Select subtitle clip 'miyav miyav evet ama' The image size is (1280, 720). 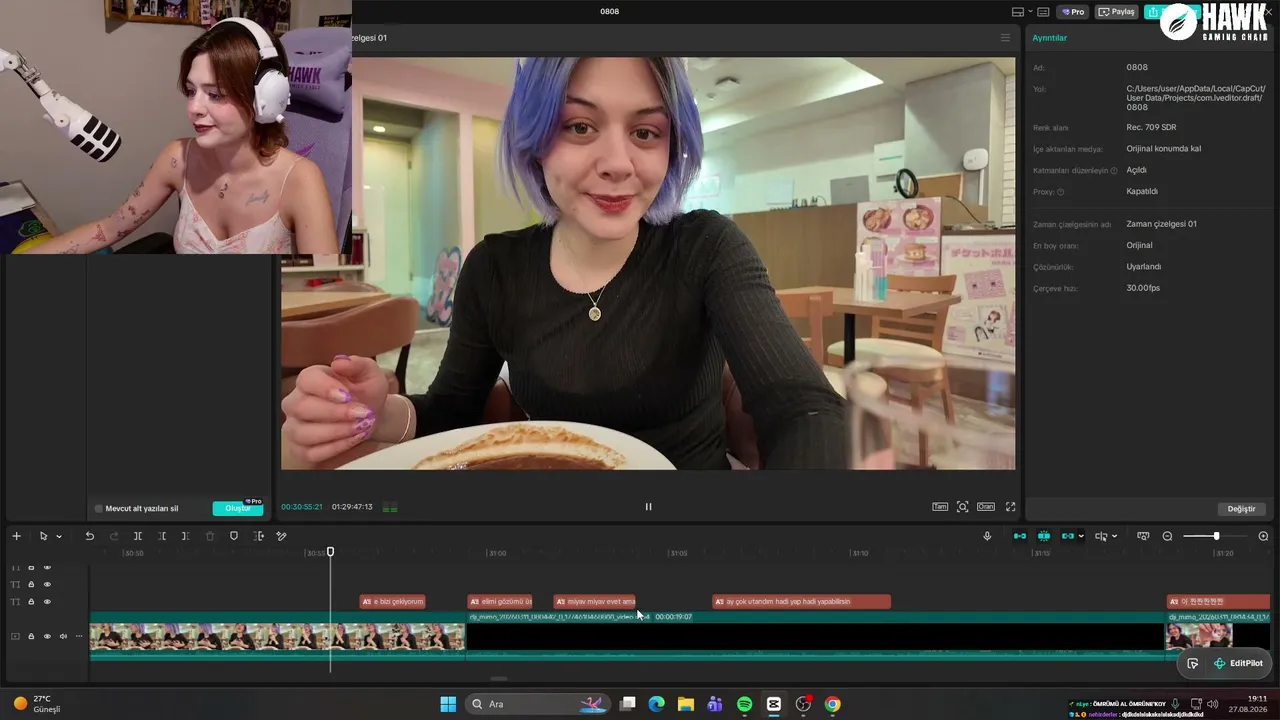[595, 602]
